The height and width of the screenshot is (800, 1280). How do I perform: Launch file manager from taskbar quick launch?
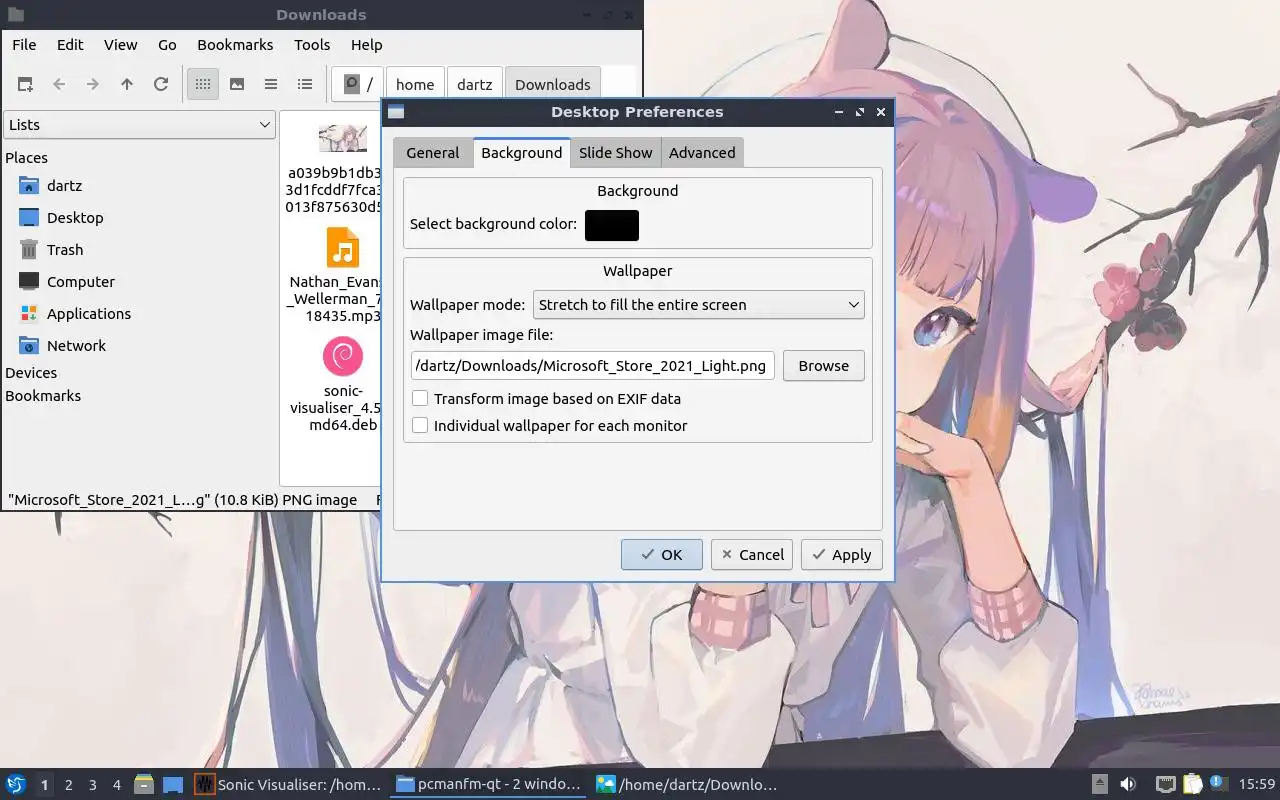tap(144, 784)
